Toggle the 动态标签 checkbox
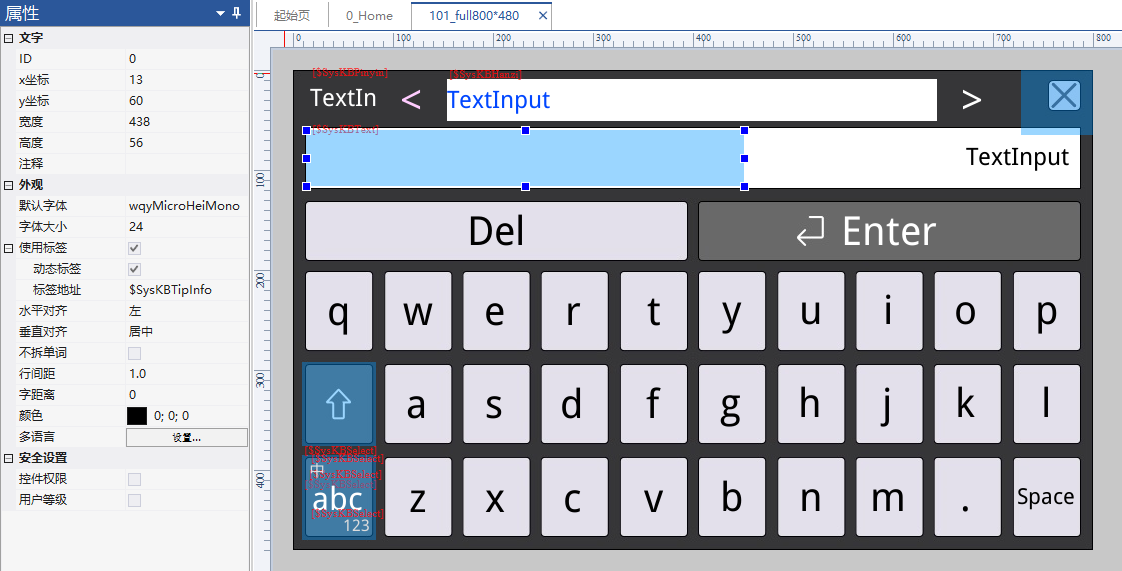The image size is (1122, 571). pyautogui.click(x=134, y=269)
